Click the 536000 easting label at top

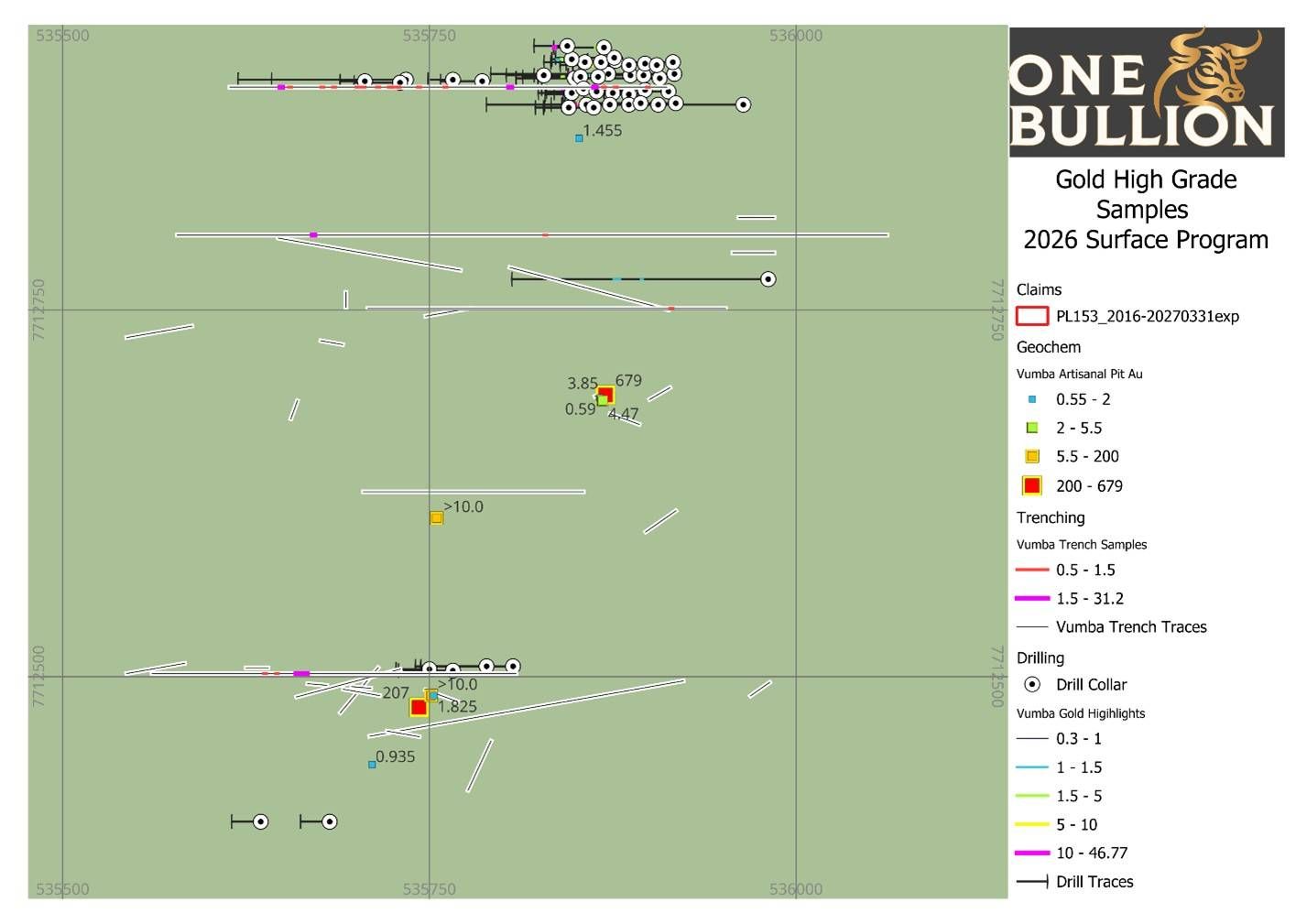point(795,36)
